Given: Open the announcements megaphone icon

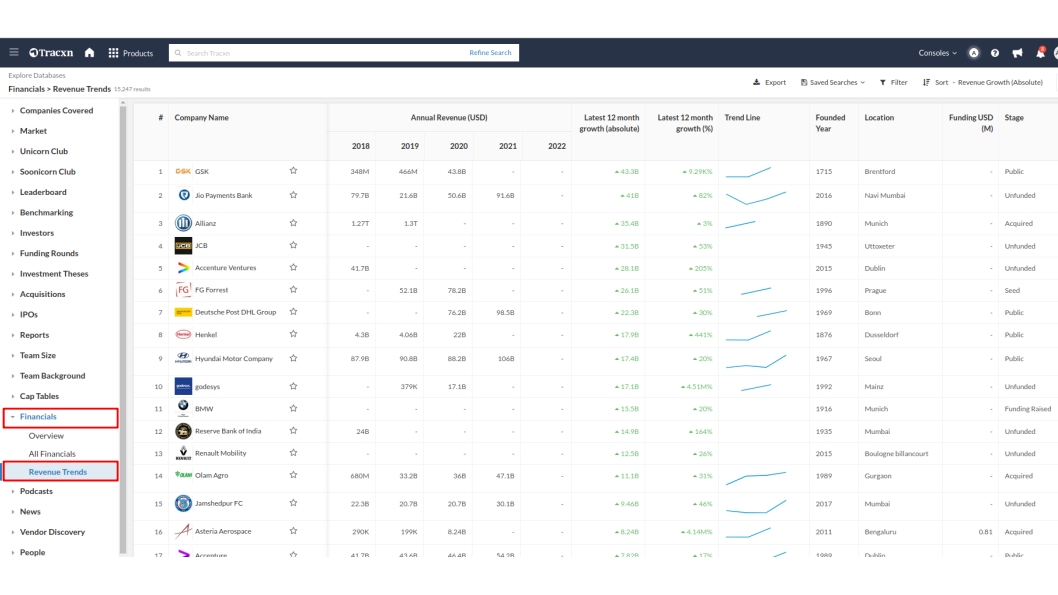Looking at the screenshot, I should [1017, 53].
